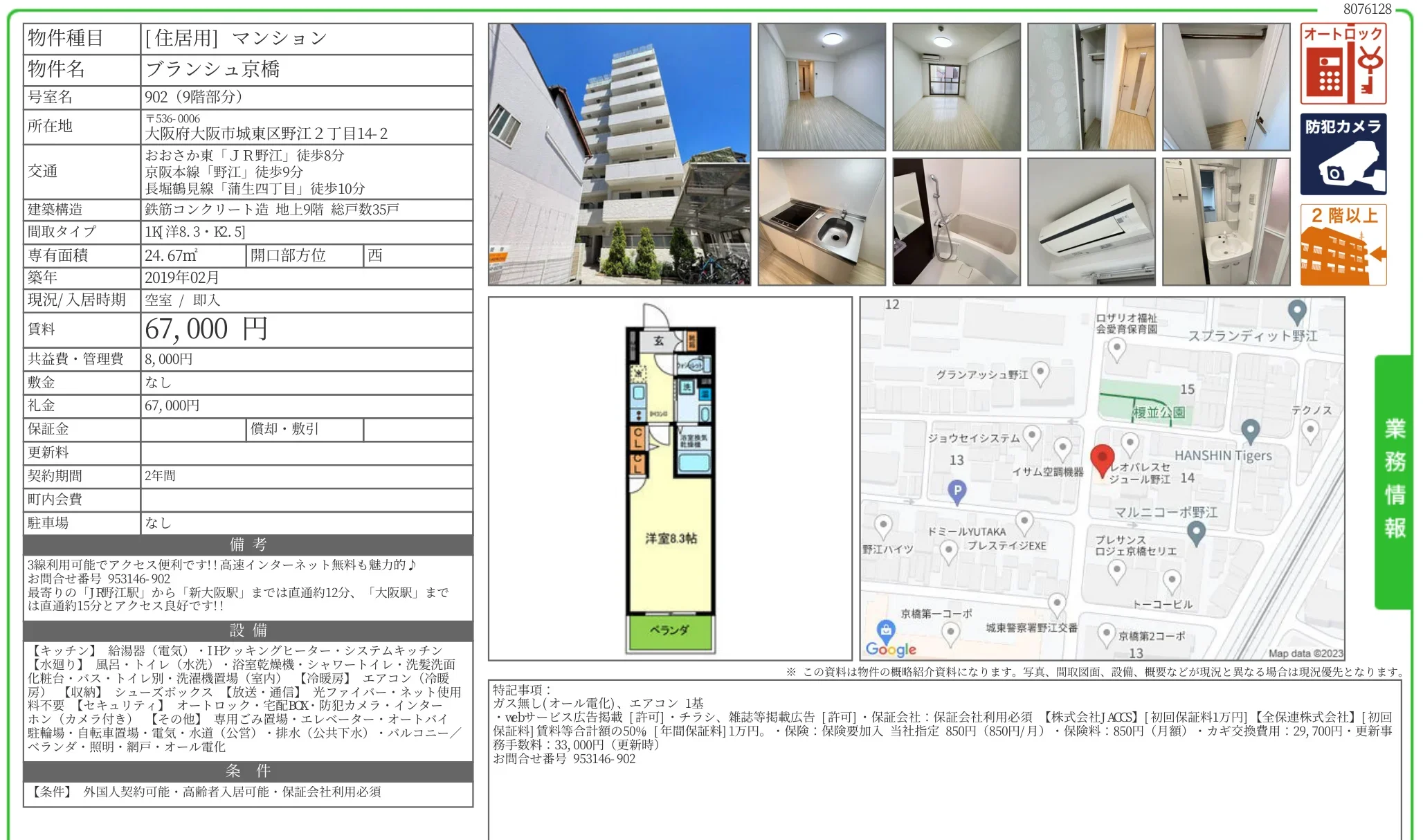Open the kitchen sink photo thumbnail
The width and height of the screenshot is (1423, 840).
822,221
